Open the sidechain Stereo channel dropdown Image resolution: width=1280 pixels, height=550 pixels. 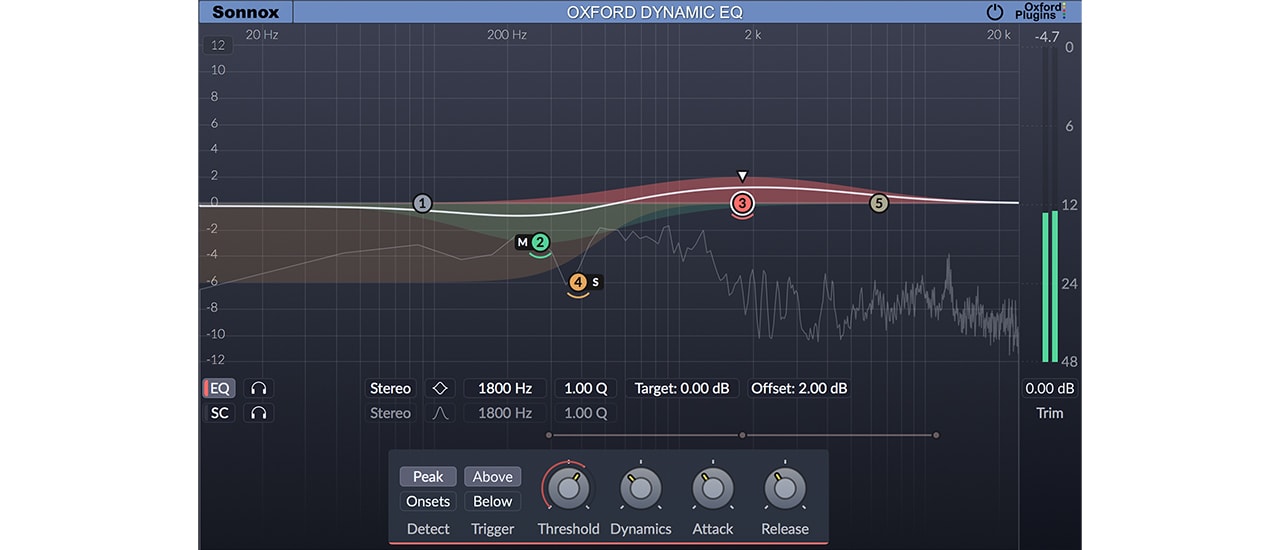point(390,413)
